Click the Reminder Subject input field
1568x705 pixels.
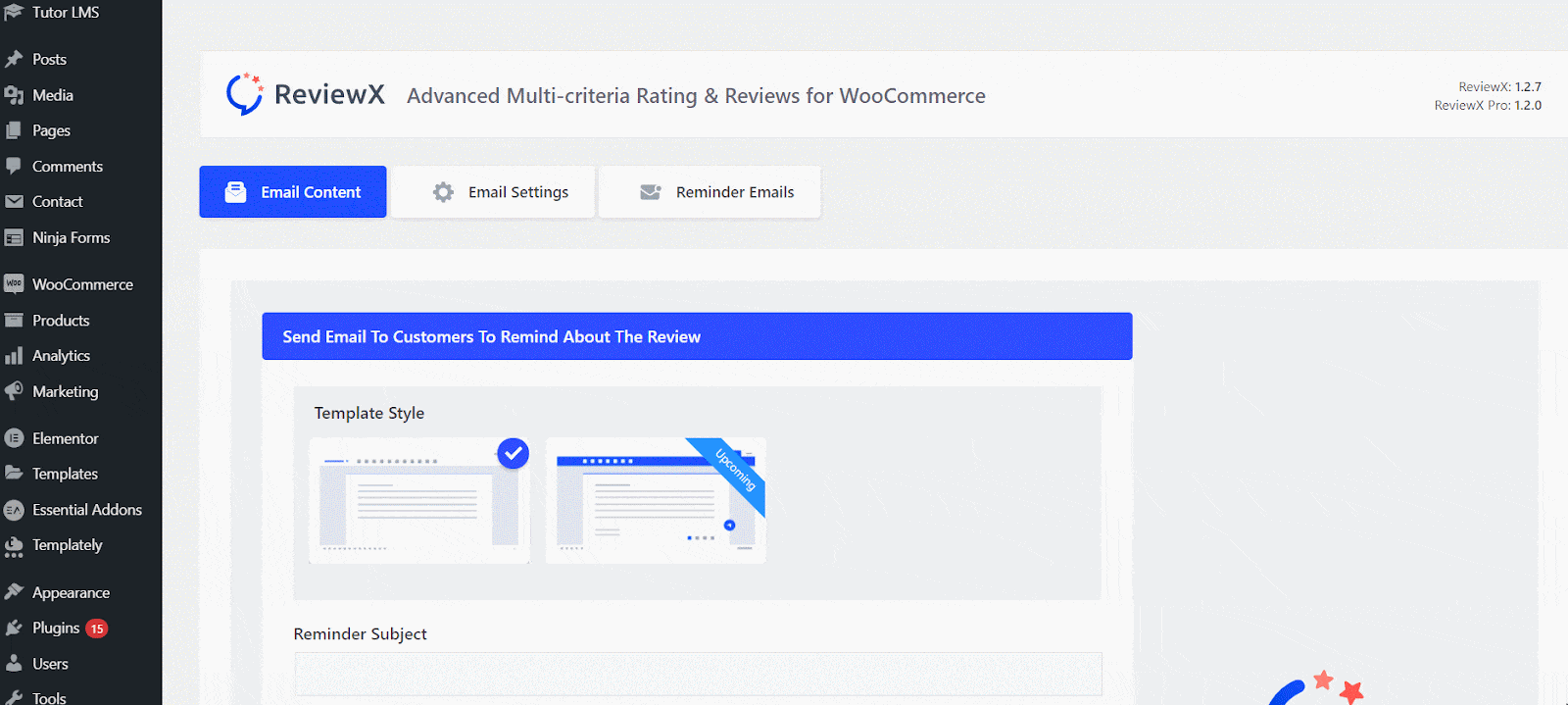pos(698,675)
